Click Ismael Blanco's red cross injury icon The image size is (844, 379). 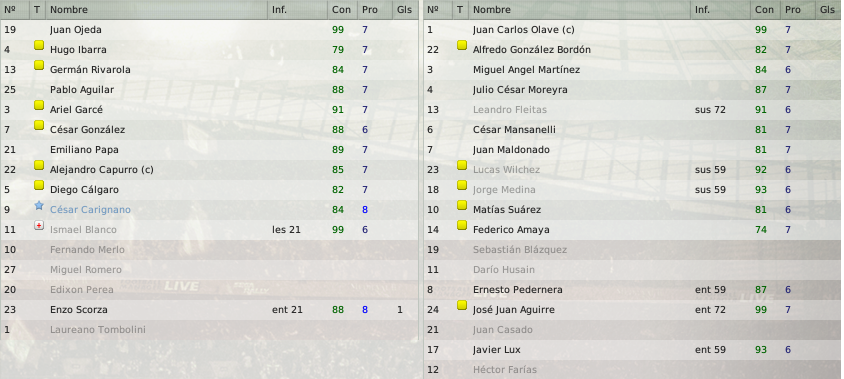click(x=39, y=226)
